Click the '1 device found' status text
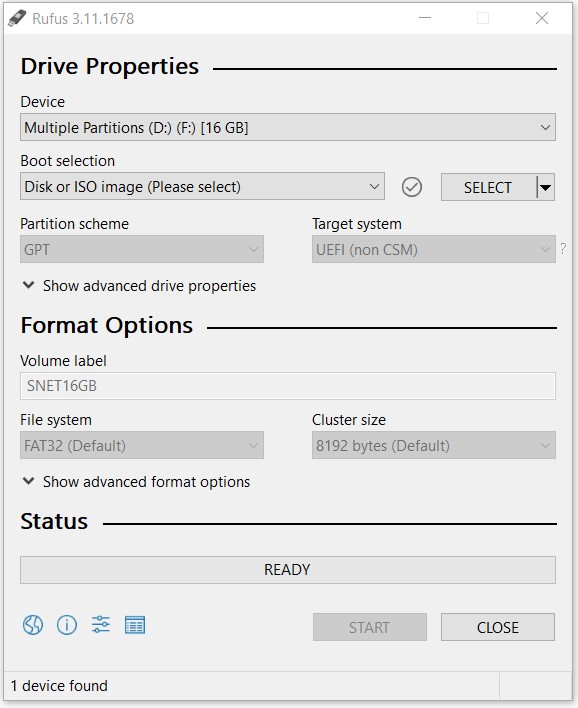This screenshot has width=578, height=708. point(59,686)
